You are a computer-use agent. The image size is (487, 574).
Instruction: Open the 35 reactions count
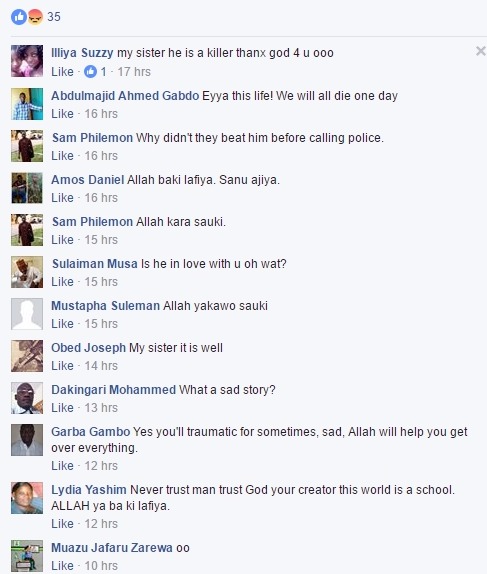(54, 17)
